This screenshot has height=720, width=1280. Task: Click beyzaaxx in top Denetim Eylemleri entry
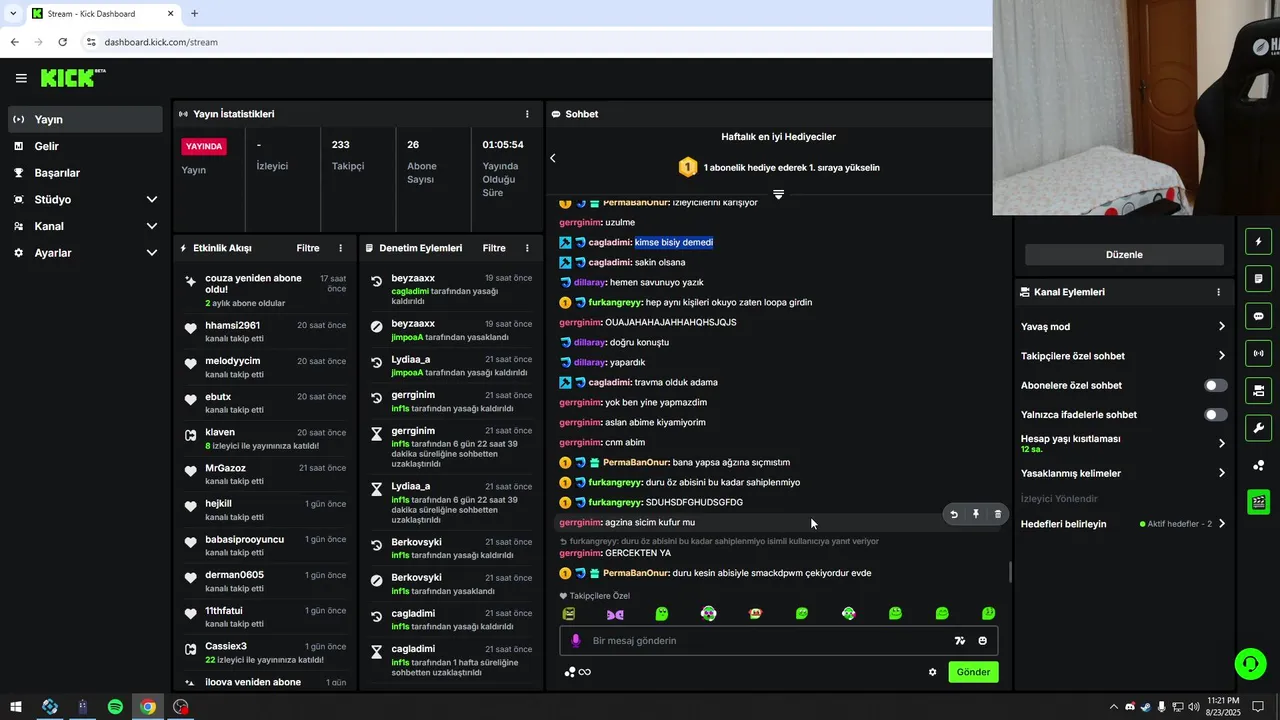pos(413,278)
